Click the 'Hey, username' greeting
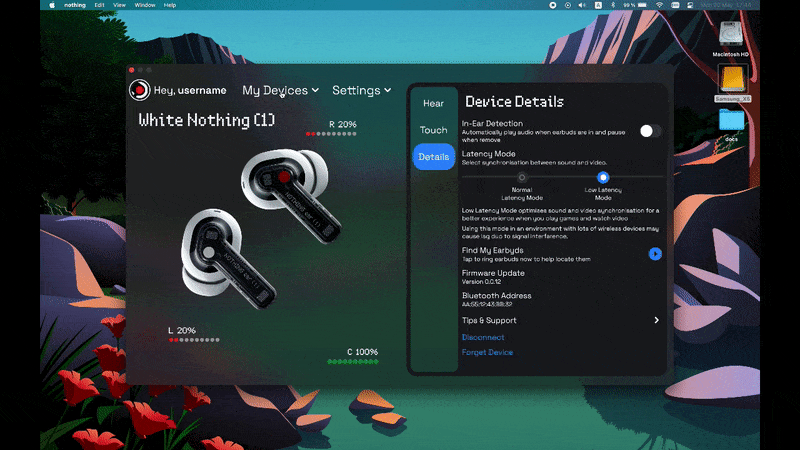800x450 pixels. pos(190,90)
